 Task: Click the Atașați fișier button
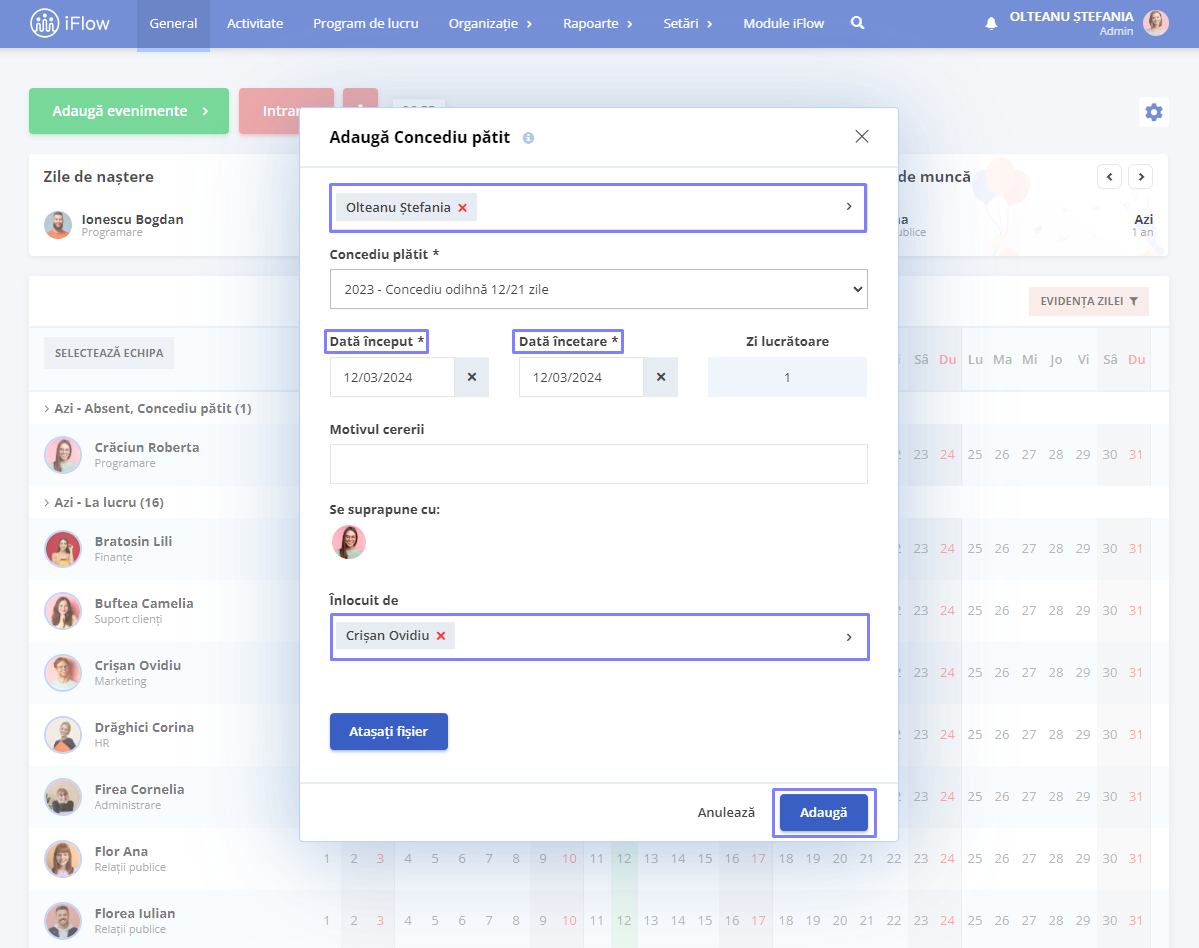[x=388, y=732]
